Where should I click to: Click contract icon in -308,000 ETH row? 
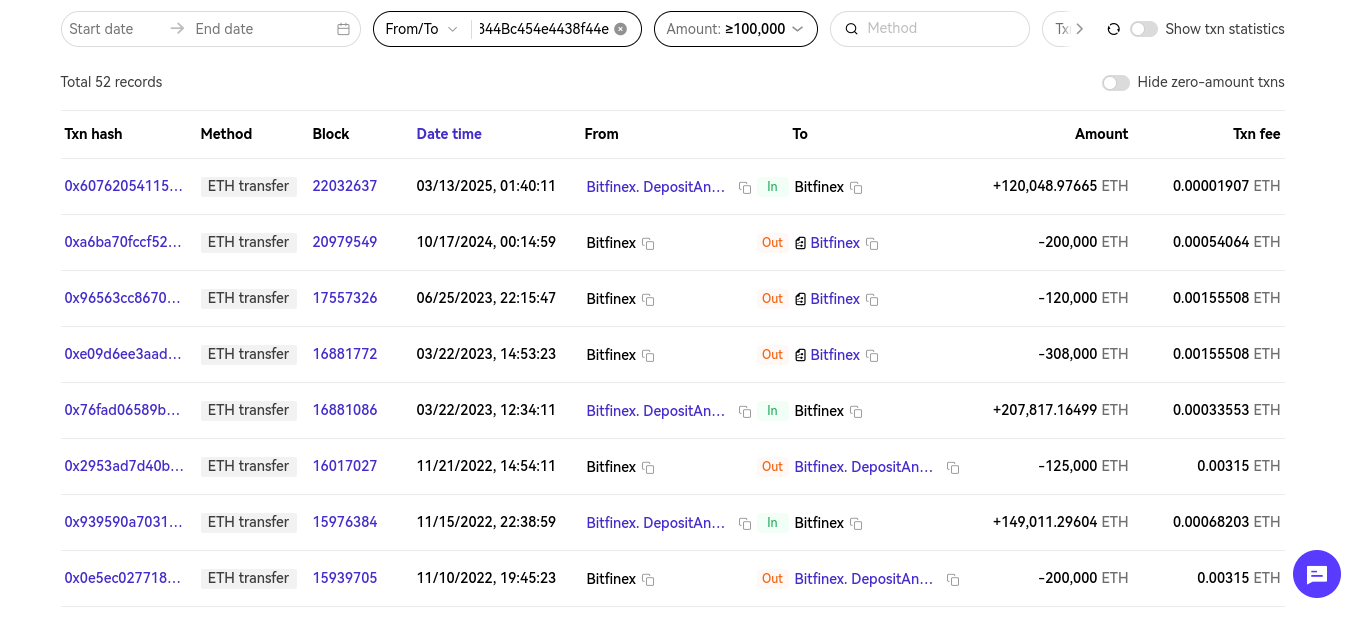coord(800,355)
